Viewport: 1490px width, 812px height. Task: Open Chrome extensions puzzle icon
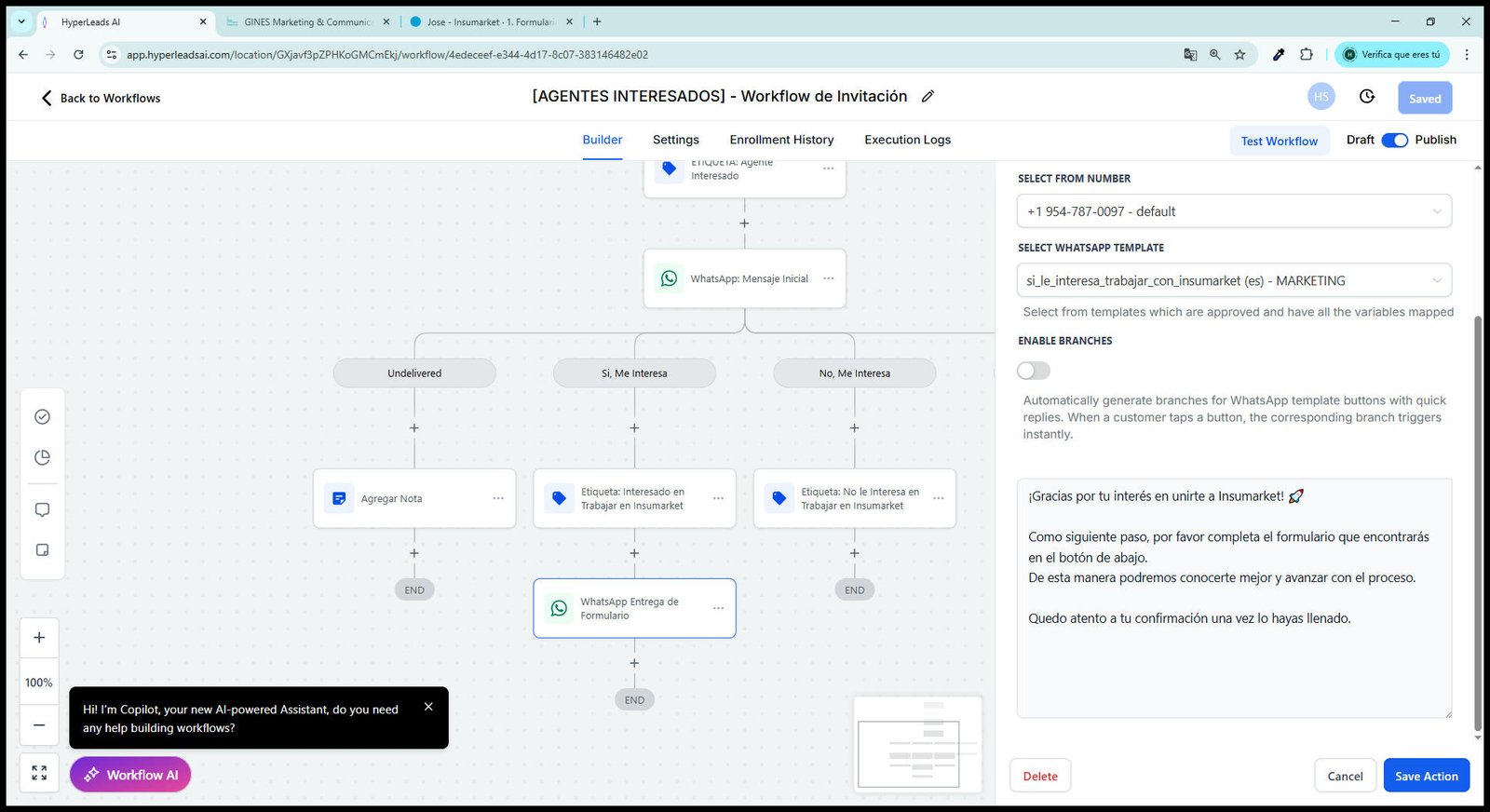tap(1307, 55)
